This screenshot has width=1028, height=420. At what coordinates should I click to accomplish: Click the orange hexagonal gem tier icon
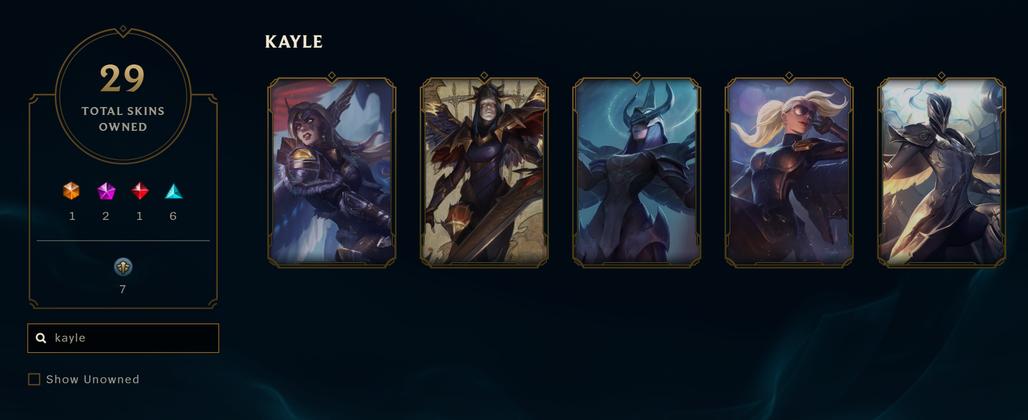[x=71, y=191]
